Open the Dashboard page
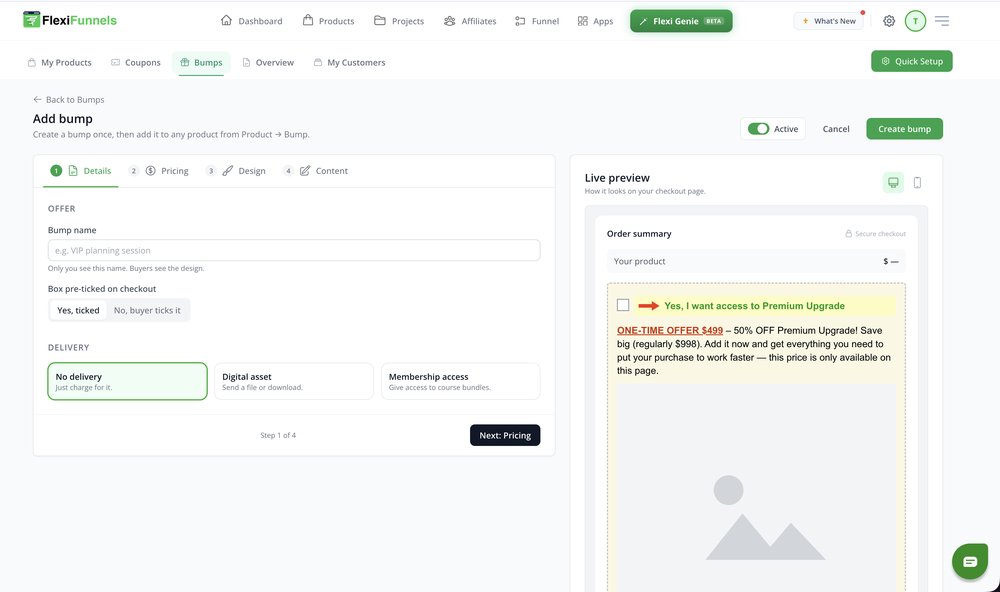This screenshot has height=592, width=1000. [x=251, y=21]
